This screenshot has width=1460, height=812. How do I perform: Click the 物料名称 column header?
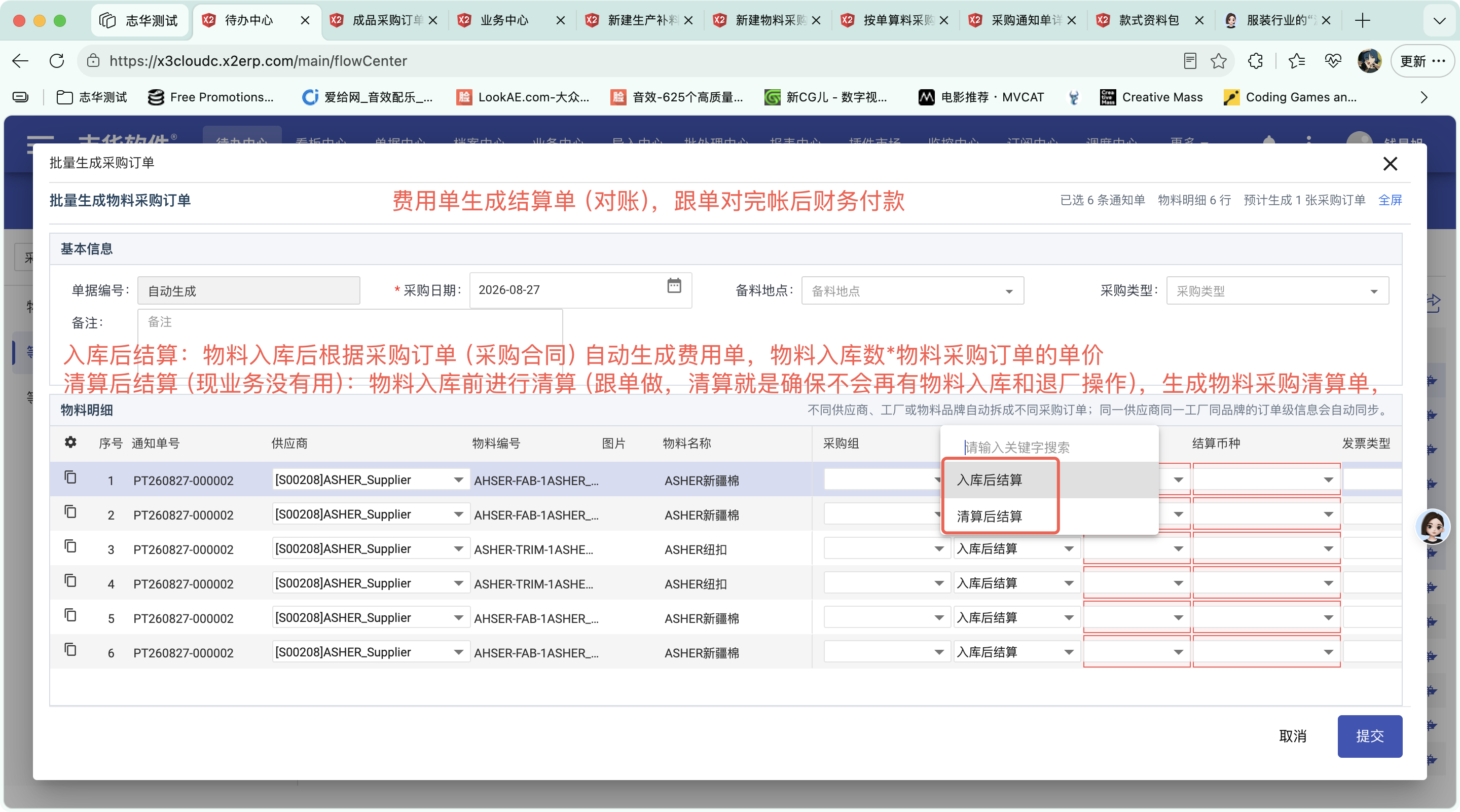click(687, 444)
